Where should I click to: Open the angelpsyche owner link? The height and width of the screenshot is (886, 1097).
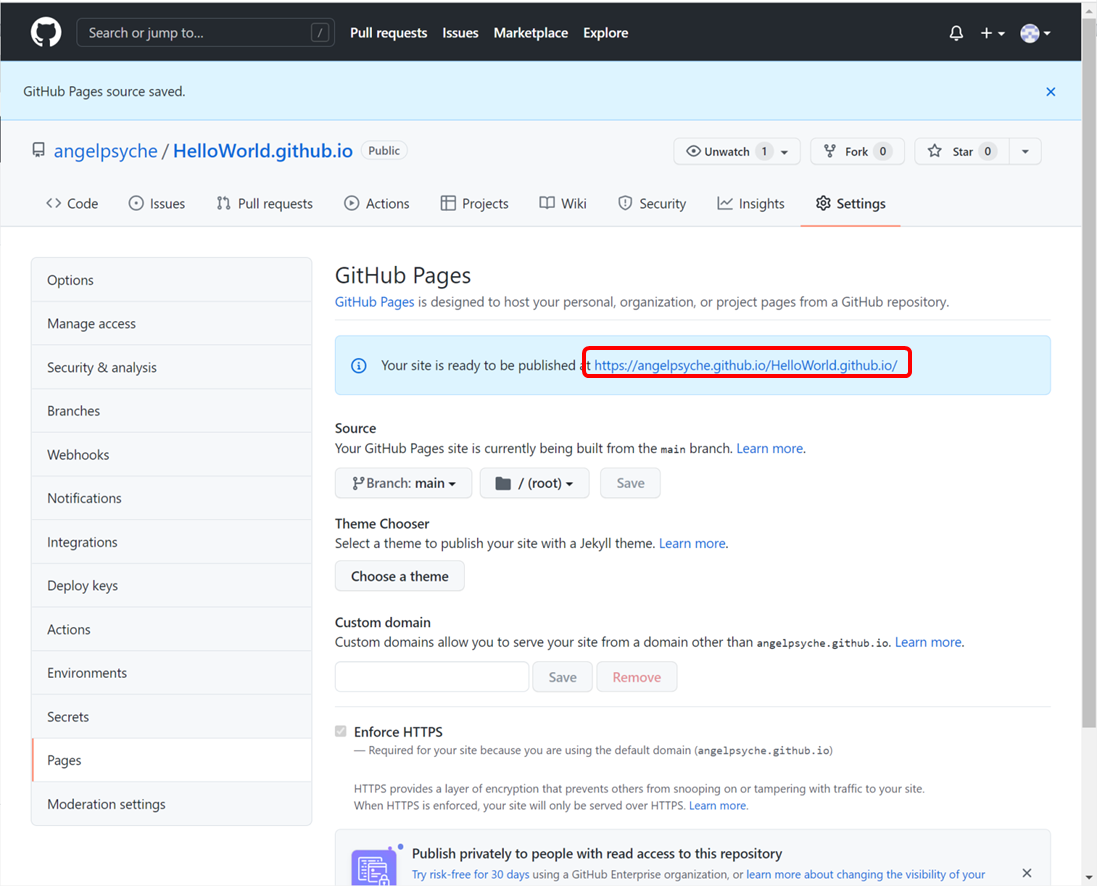tap(106, 151)
